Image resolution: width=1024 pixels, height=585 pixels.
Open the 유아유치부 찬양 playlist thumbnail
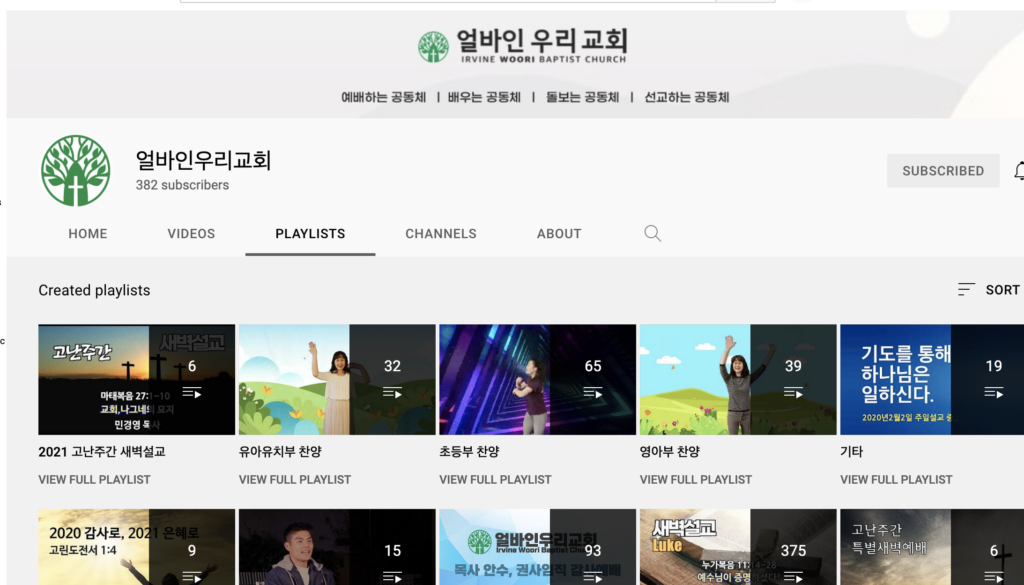[x=337, y=379]
